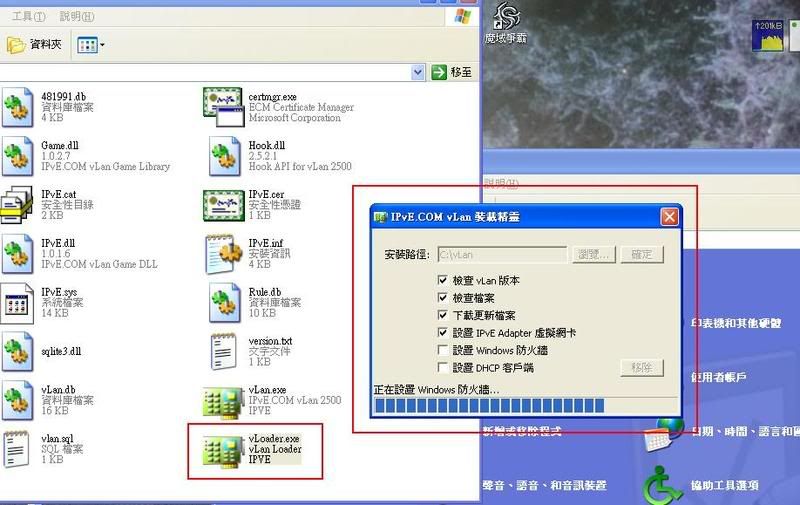Open 聲音、語音、和音訊裝置 link
800x505 pixels.
tap(545, 486)
